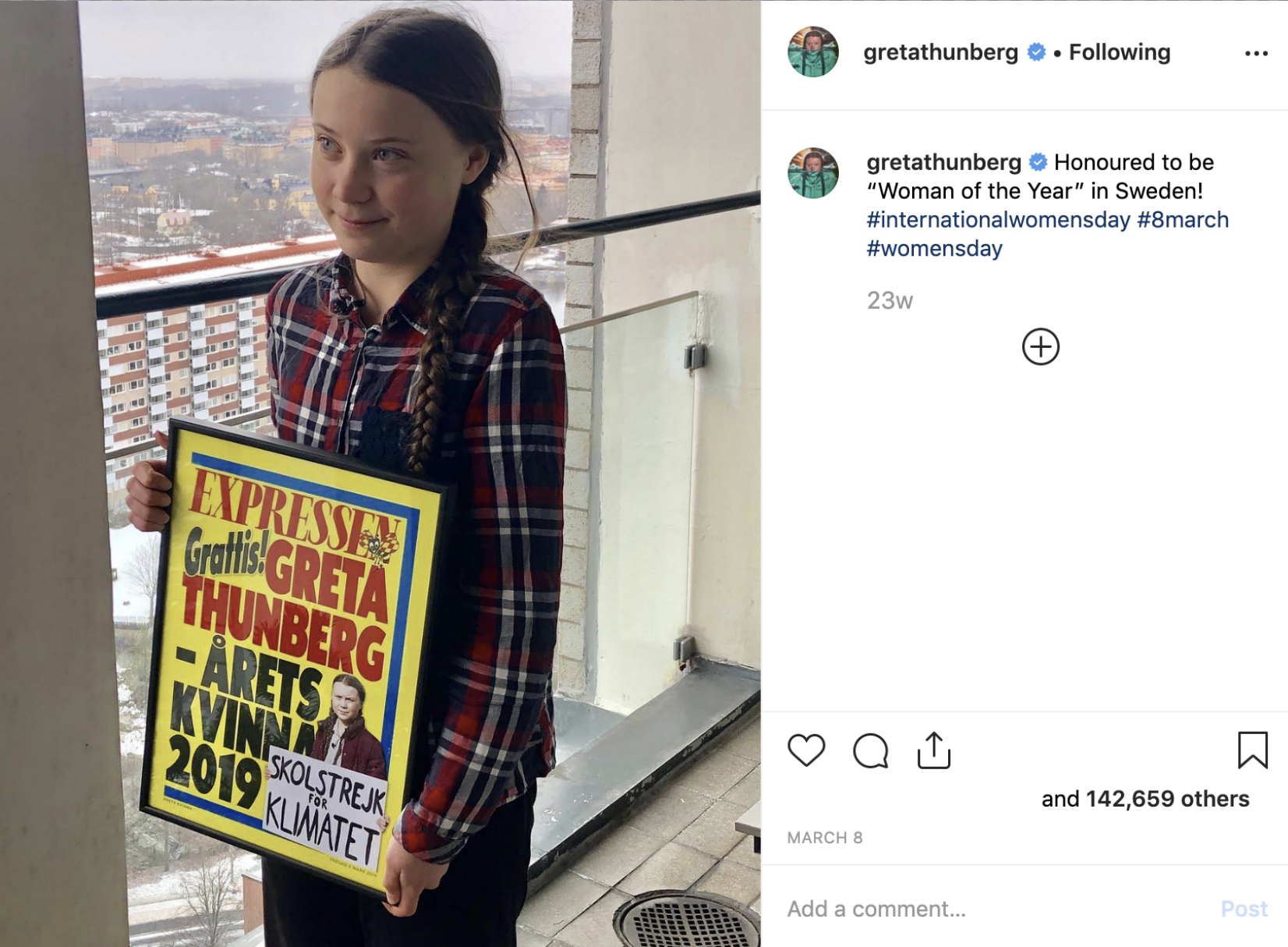
Task: Open the #internationalwomensday hashtag
Action: pyautogui.click(x=998, y=220)
